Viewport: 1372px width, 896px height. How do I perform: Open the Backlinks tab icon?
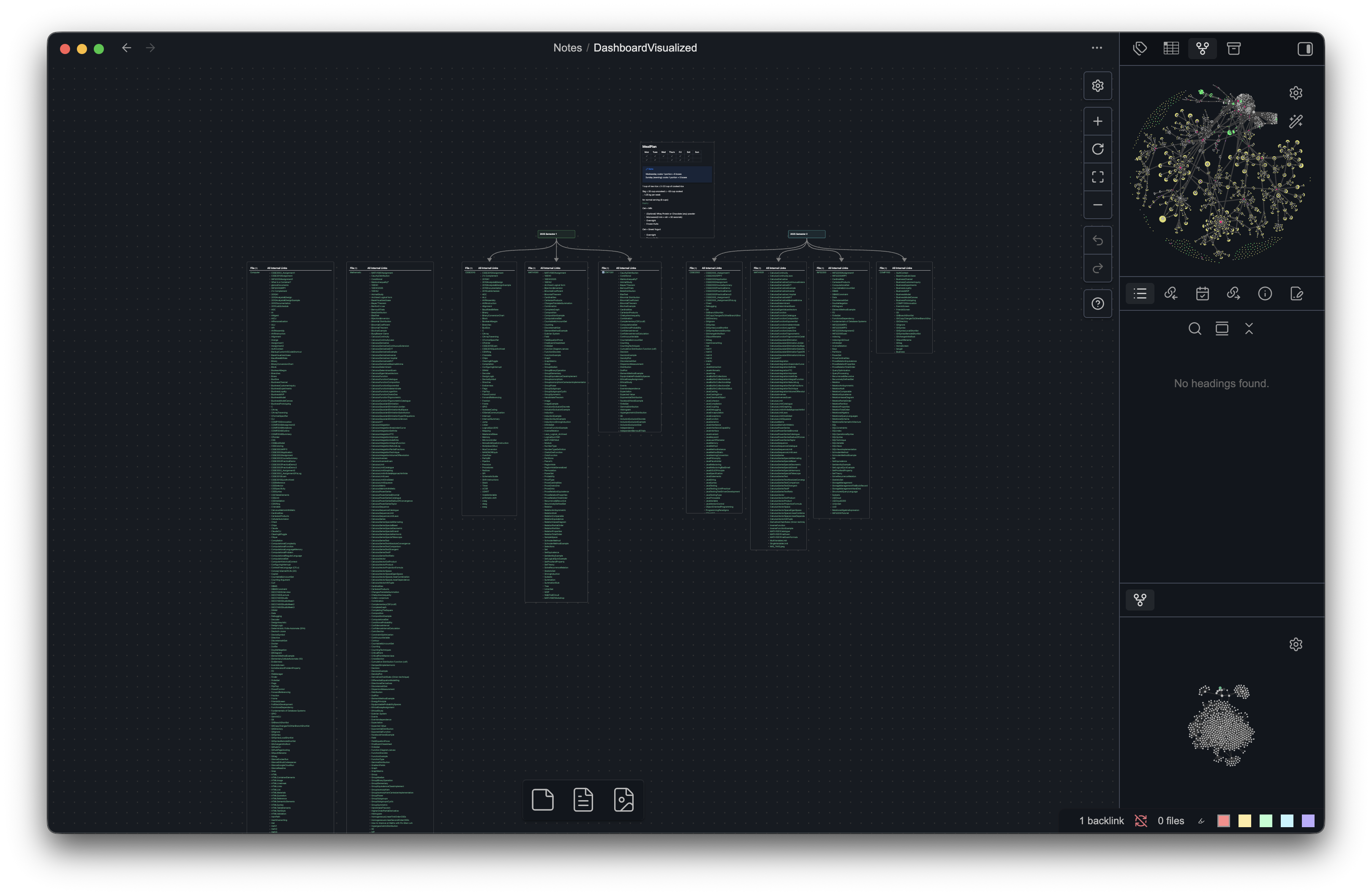coord(1171,294)
